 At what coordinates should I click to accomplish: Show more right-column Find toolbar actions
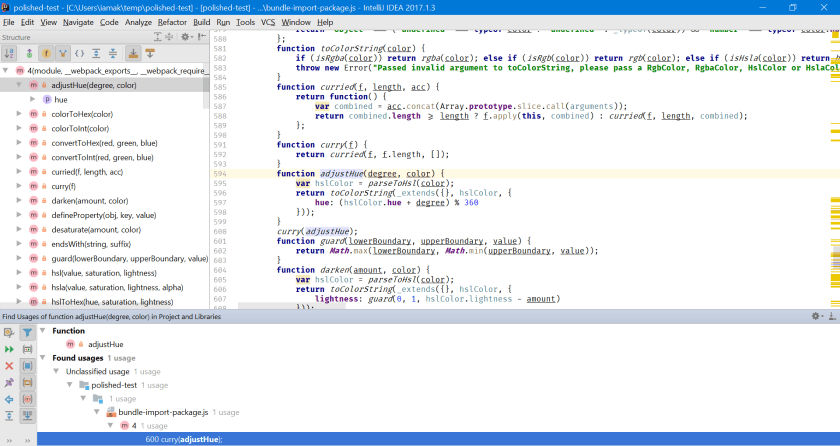[x=27, y=440]
